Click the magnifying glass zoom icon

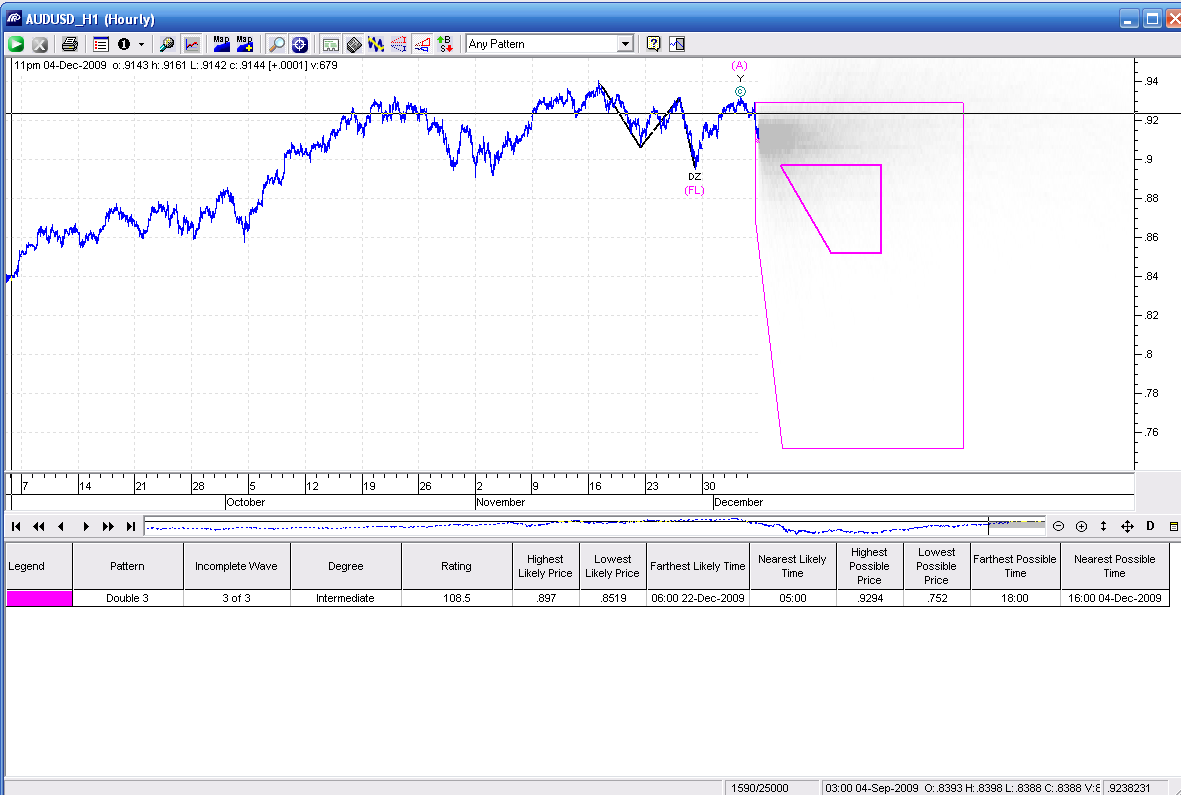click(277, 44)
